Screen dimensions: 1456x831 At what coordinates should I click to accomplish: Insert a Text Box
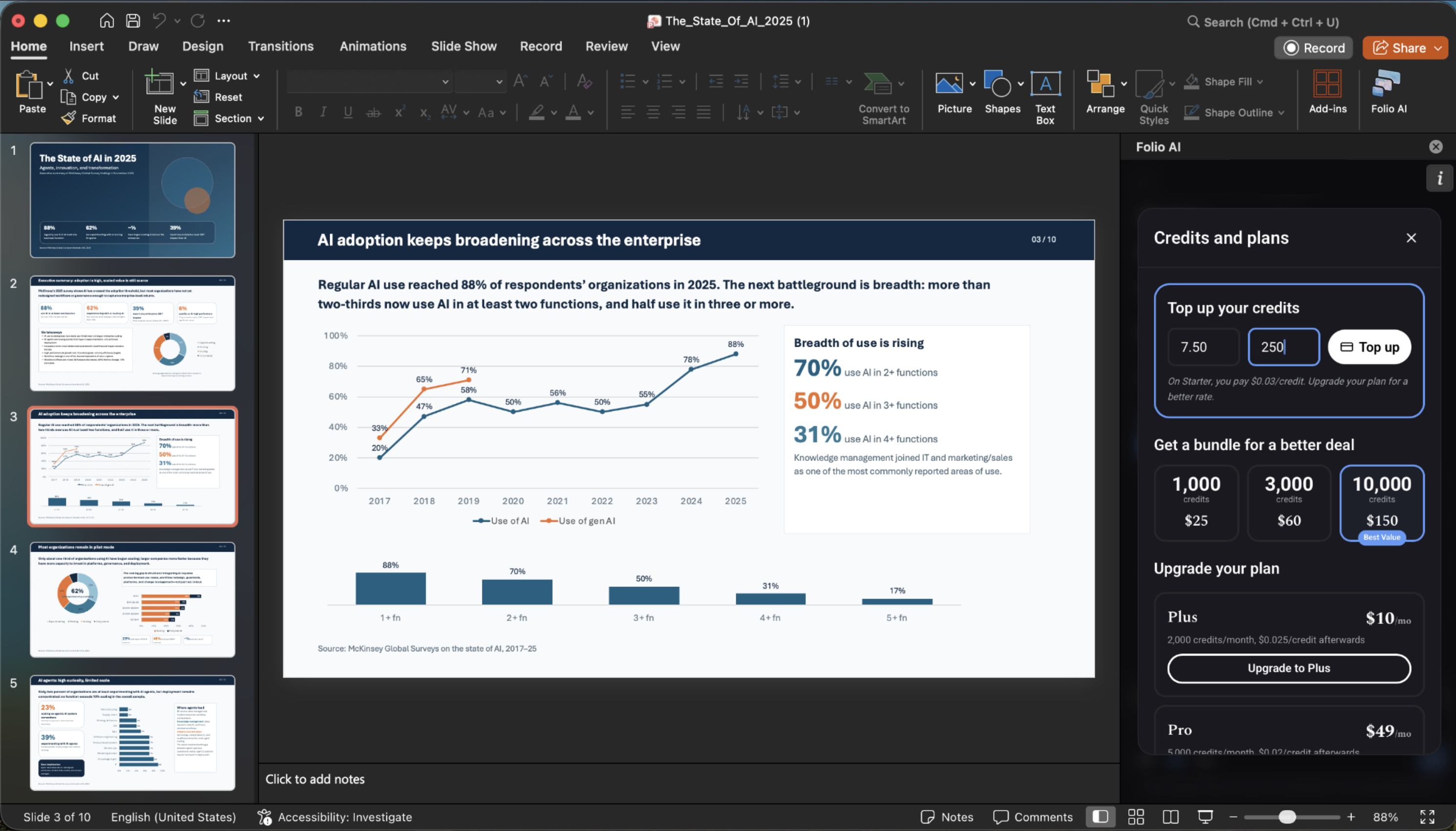click(x=1045, y=98)
